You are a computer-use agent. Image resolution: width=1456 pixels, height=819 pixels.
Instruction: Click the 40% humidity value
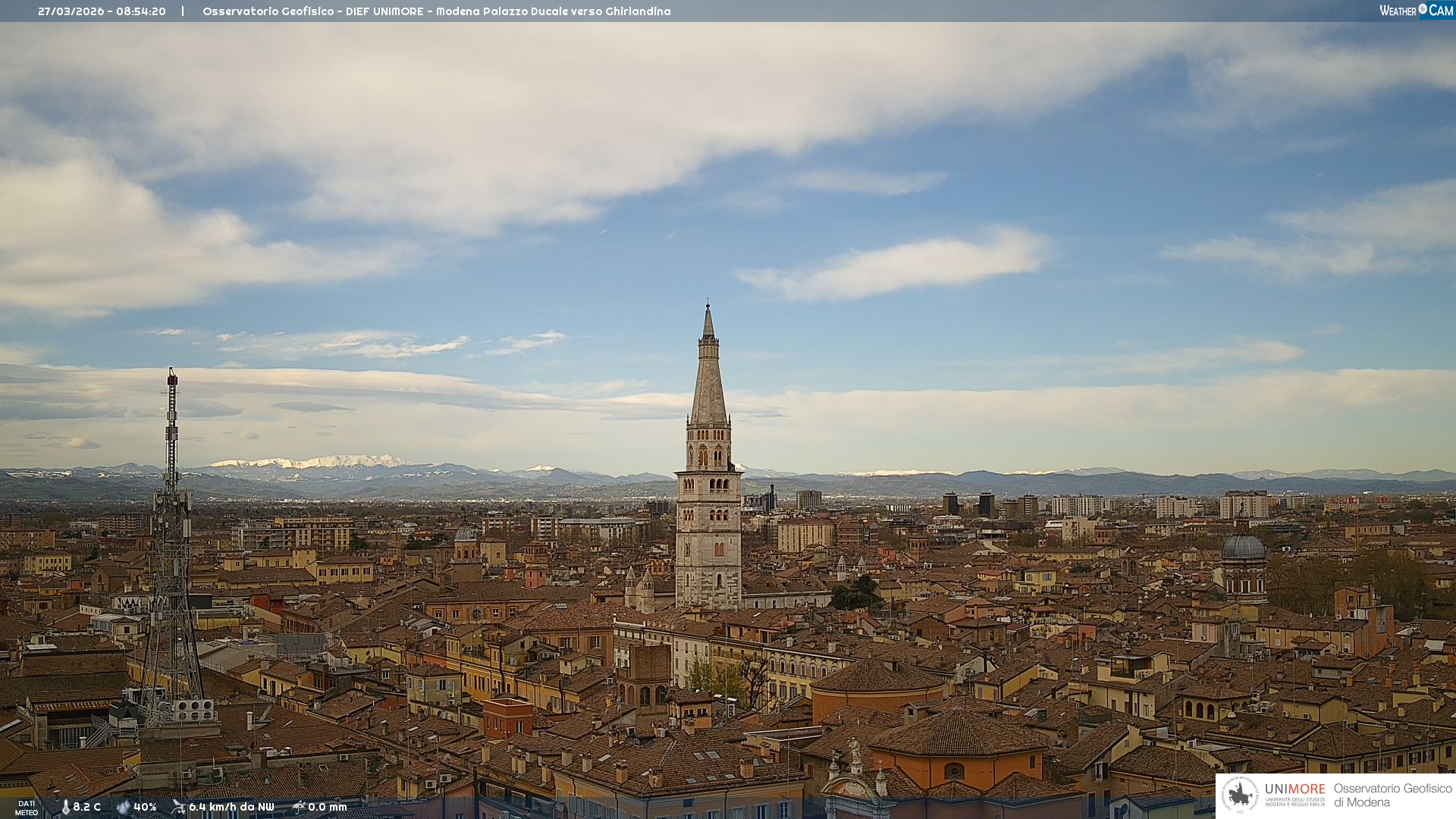tap(145, 808)
